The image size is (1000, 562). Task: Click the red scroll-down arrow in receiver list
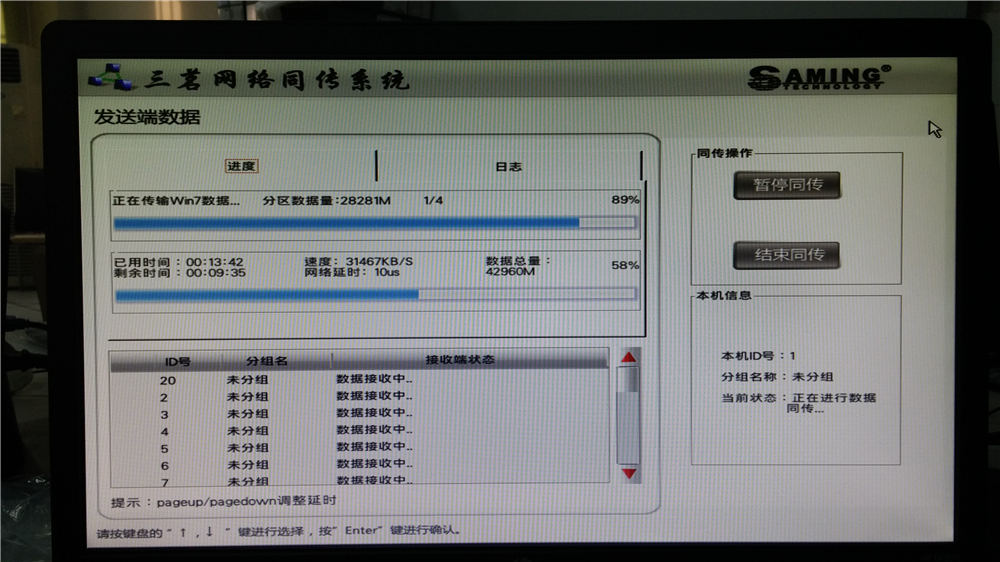(x=628, y=473)
